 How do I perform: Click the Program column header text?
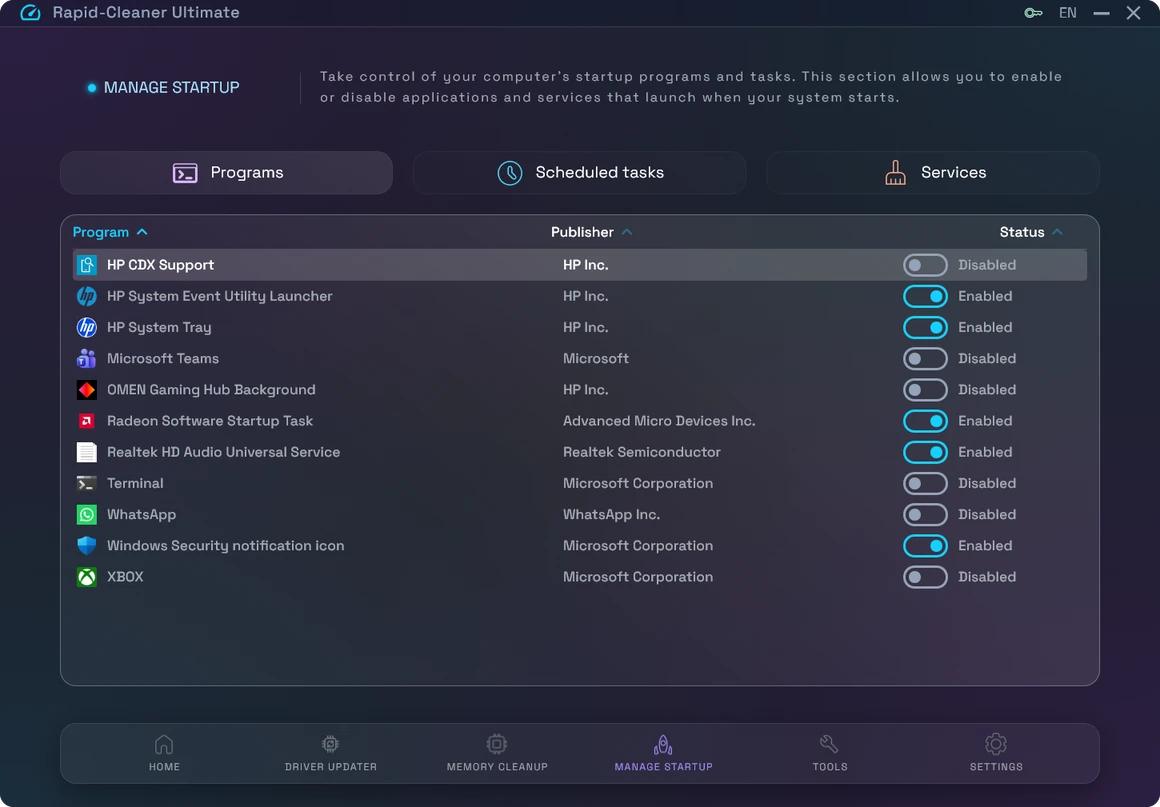(x=101, y=232)
